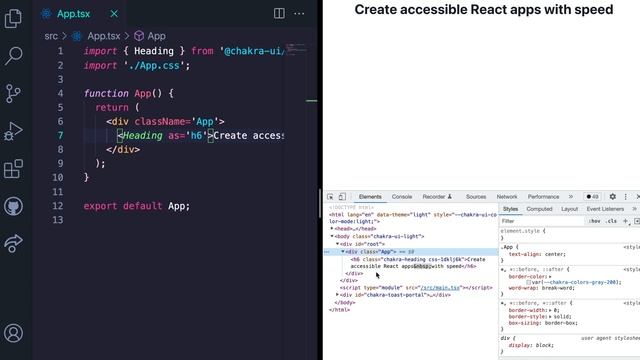Split the editor right
640x360 pixels.
click(279, 13)
